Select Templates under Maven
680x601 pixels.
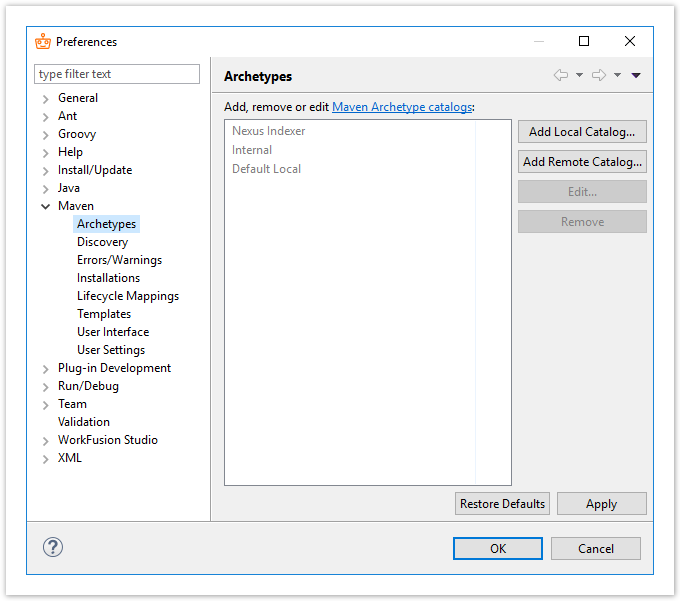104,314
